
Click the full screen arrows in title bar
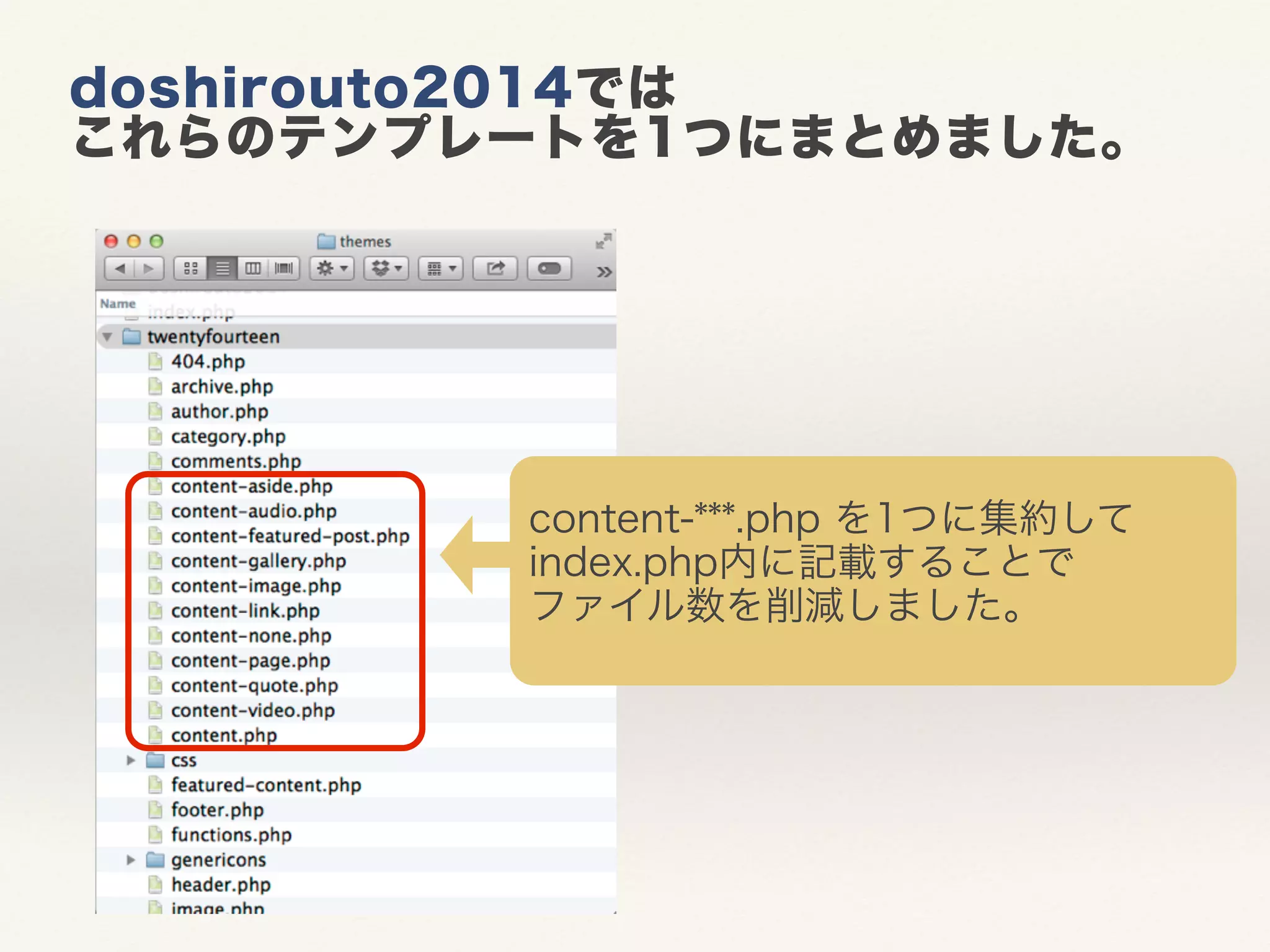(603, 240)
